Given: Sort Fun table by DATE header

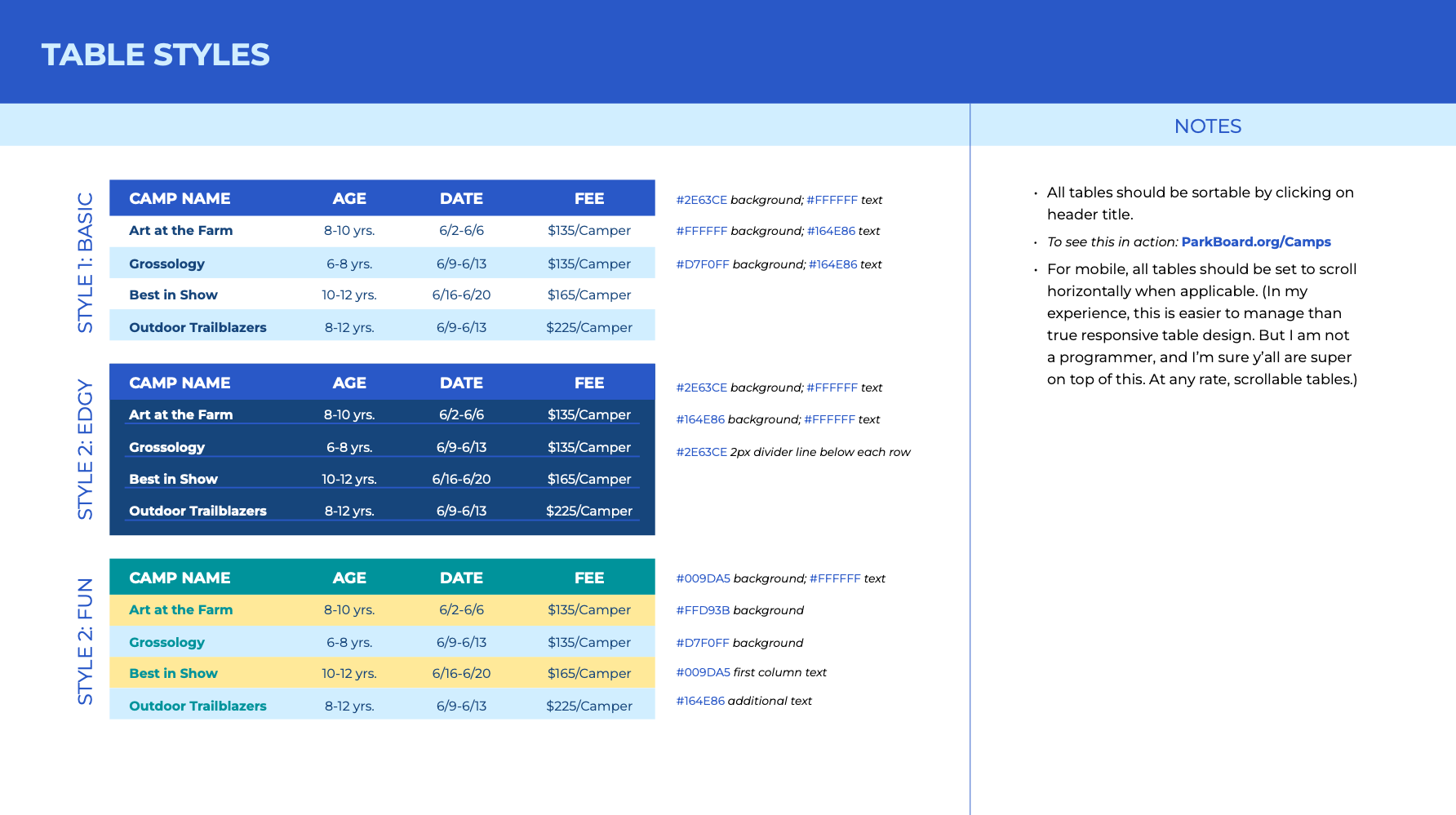Looking at the screenshot, I should [461, 578].
